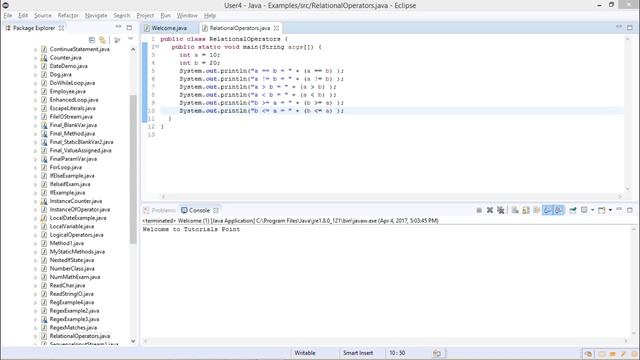Expand Employee.java tree node
The image size is (640, 360).
click(36, 91)
